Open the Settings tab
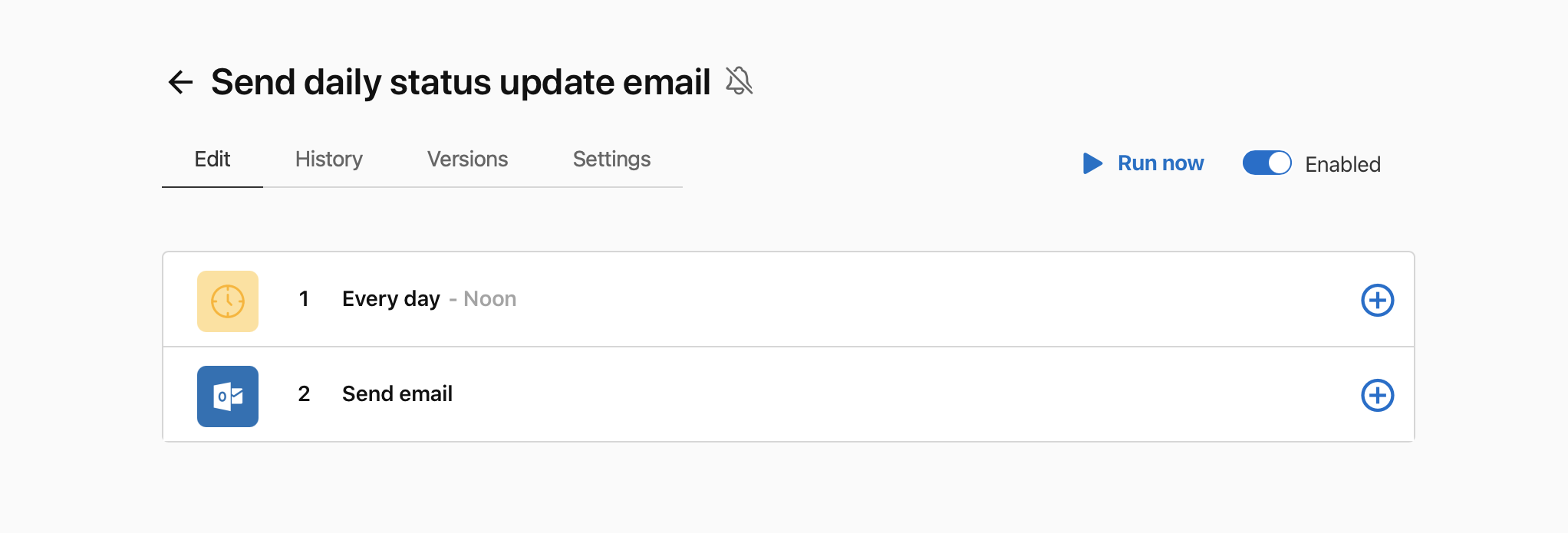The height and width of the screenshot is (533, 1568). 611,160
